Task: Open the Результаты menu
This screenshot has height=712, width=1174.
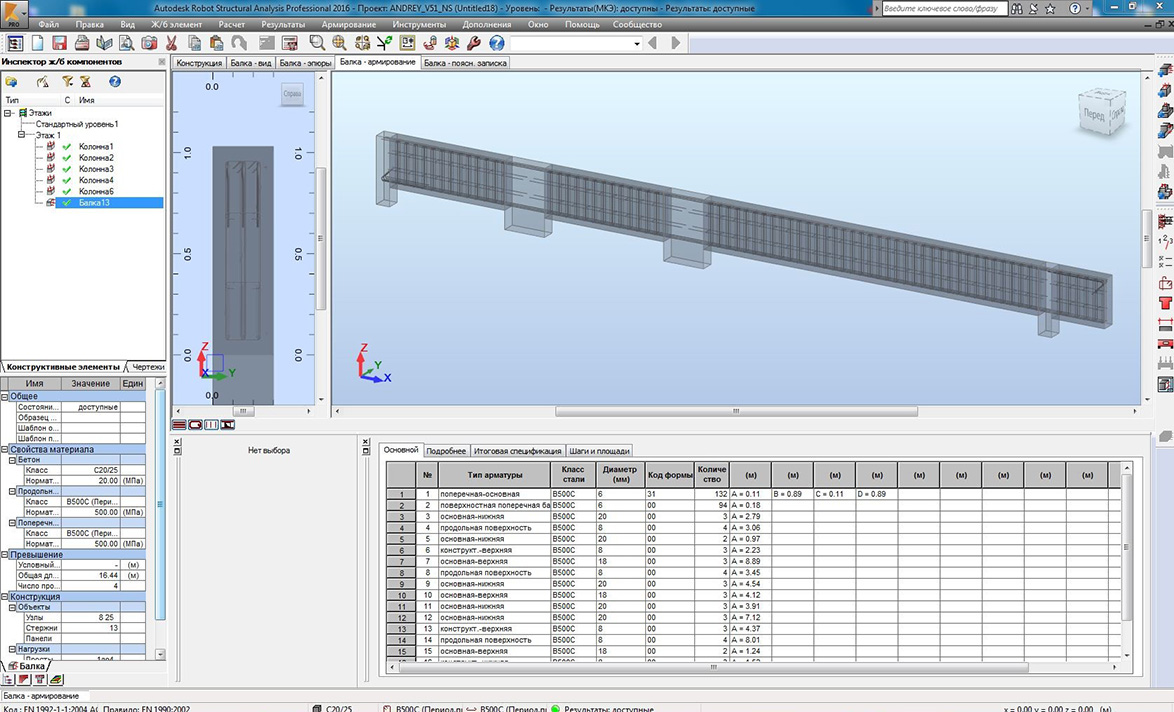Action: point(283,24)
